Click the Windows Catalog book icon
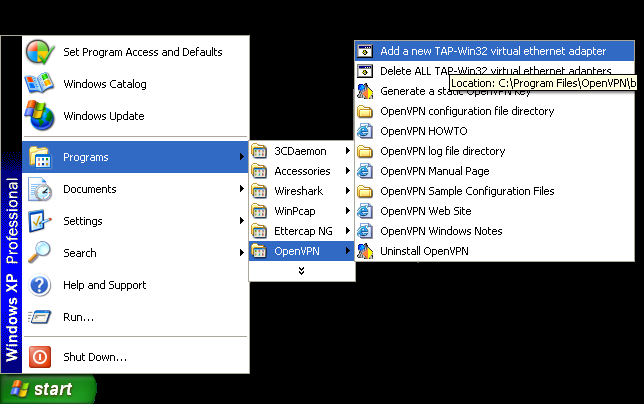This screenshot has width=644, height=404. pos(39,83)
